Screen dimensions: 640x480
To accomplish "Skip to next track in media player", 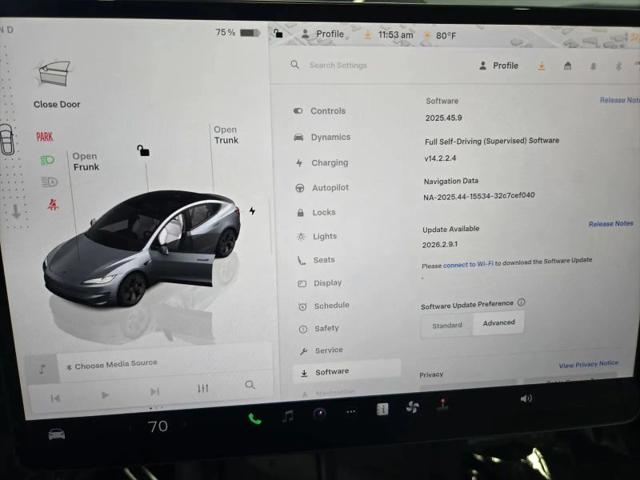I will (x=154, y=392).
